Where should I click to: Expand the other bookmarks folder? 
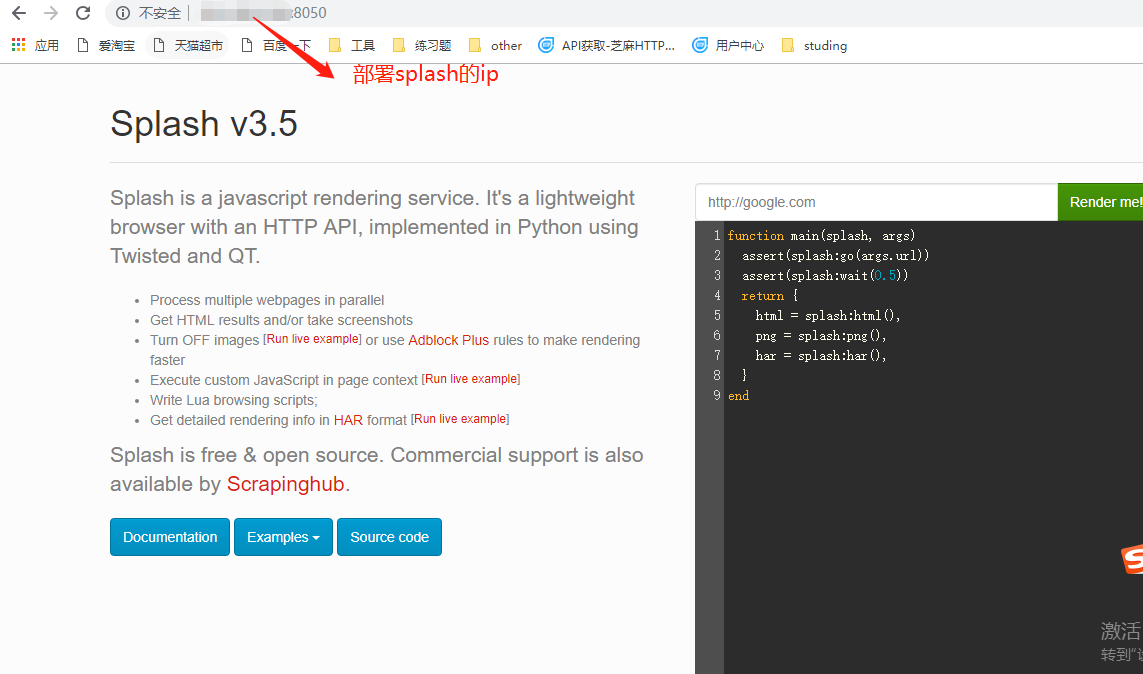[x=495, y=45]
